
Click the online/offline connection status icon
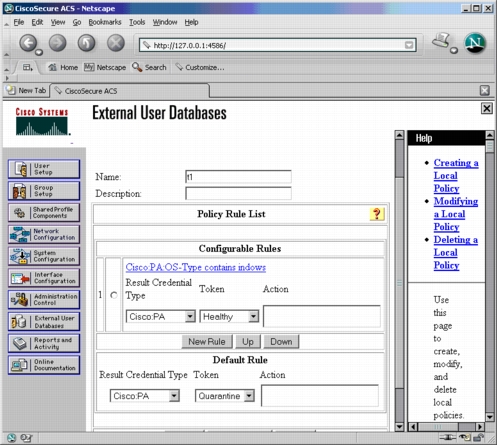pos(448,437)
